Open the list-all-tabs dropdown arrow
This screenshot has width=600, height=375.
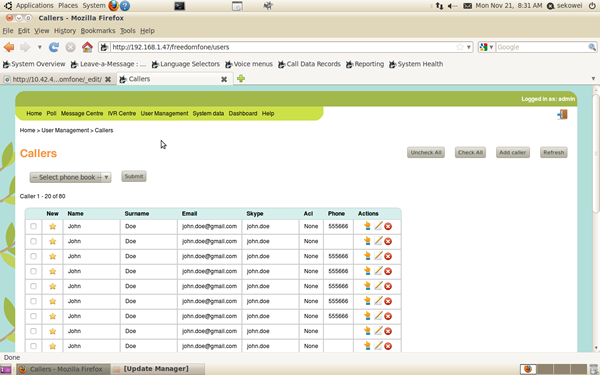pyautogui.click(x=593, y=79)
